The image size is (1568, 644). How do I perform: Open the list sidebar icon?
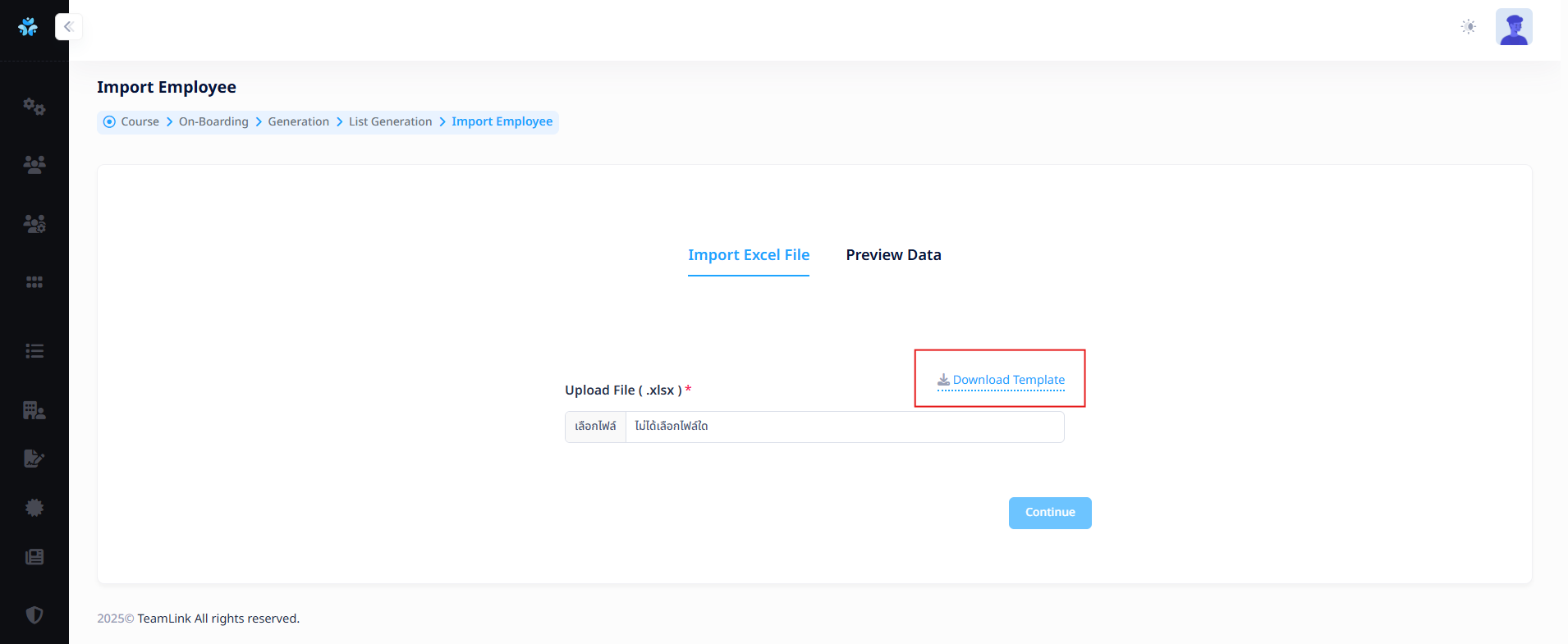coord(34,351)
